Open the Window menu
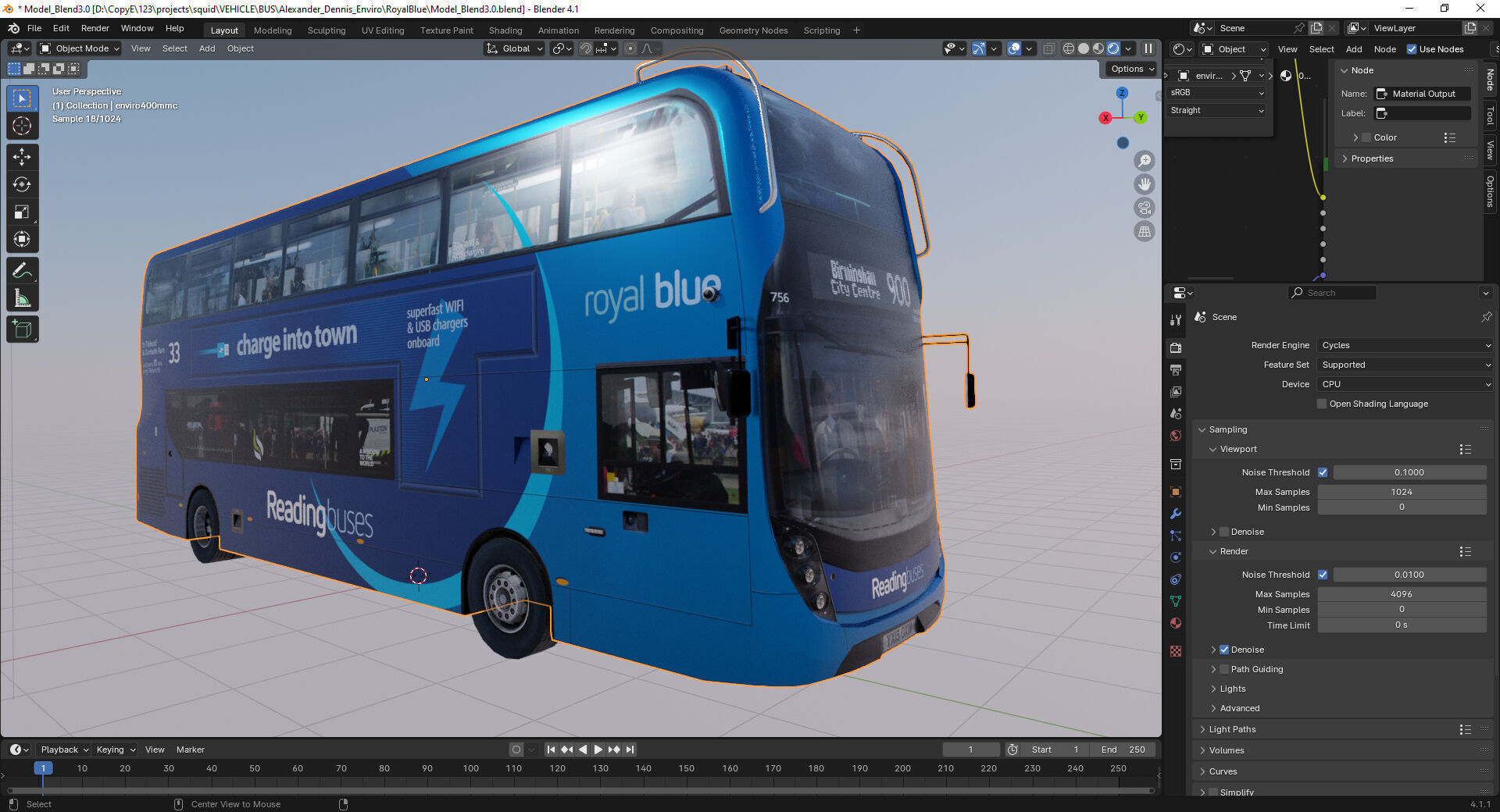This screenshot has height=812, width=1500. point(137,28)
